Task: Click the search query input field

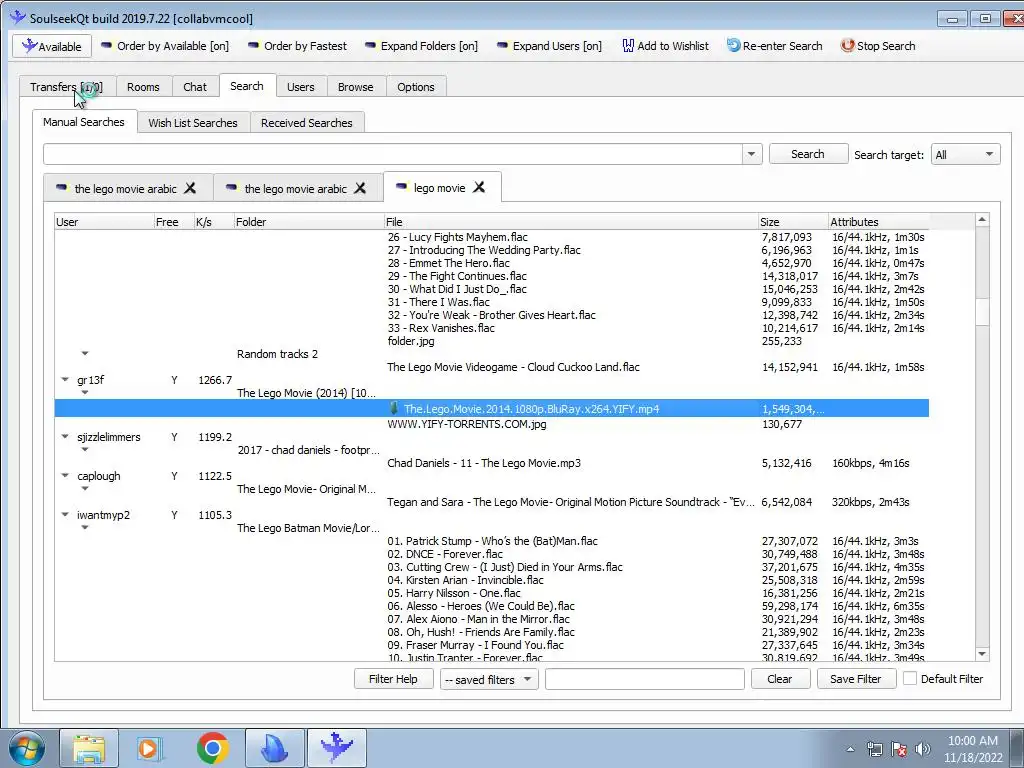Action: (x=392, y=154)
